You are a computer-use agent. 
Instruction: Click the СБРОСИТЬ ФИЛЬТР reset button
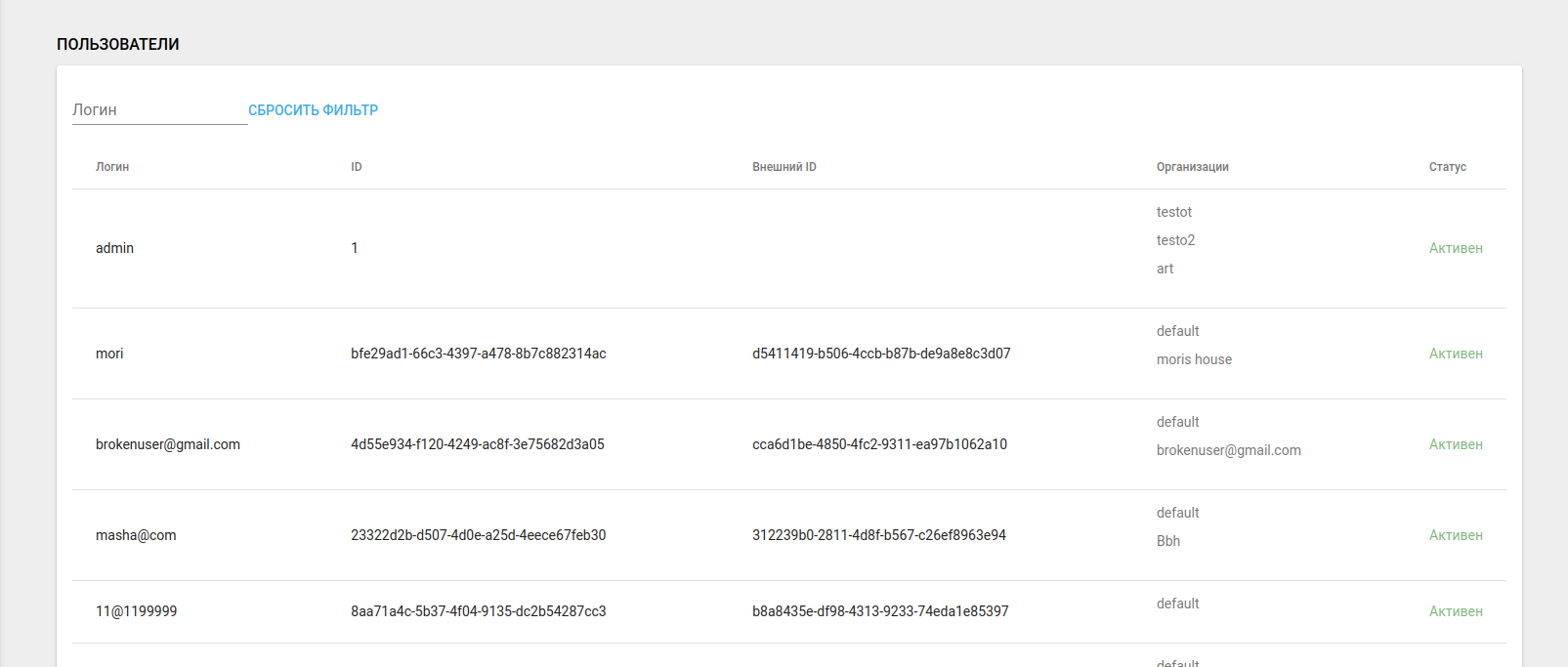click(x=313, y=110)
